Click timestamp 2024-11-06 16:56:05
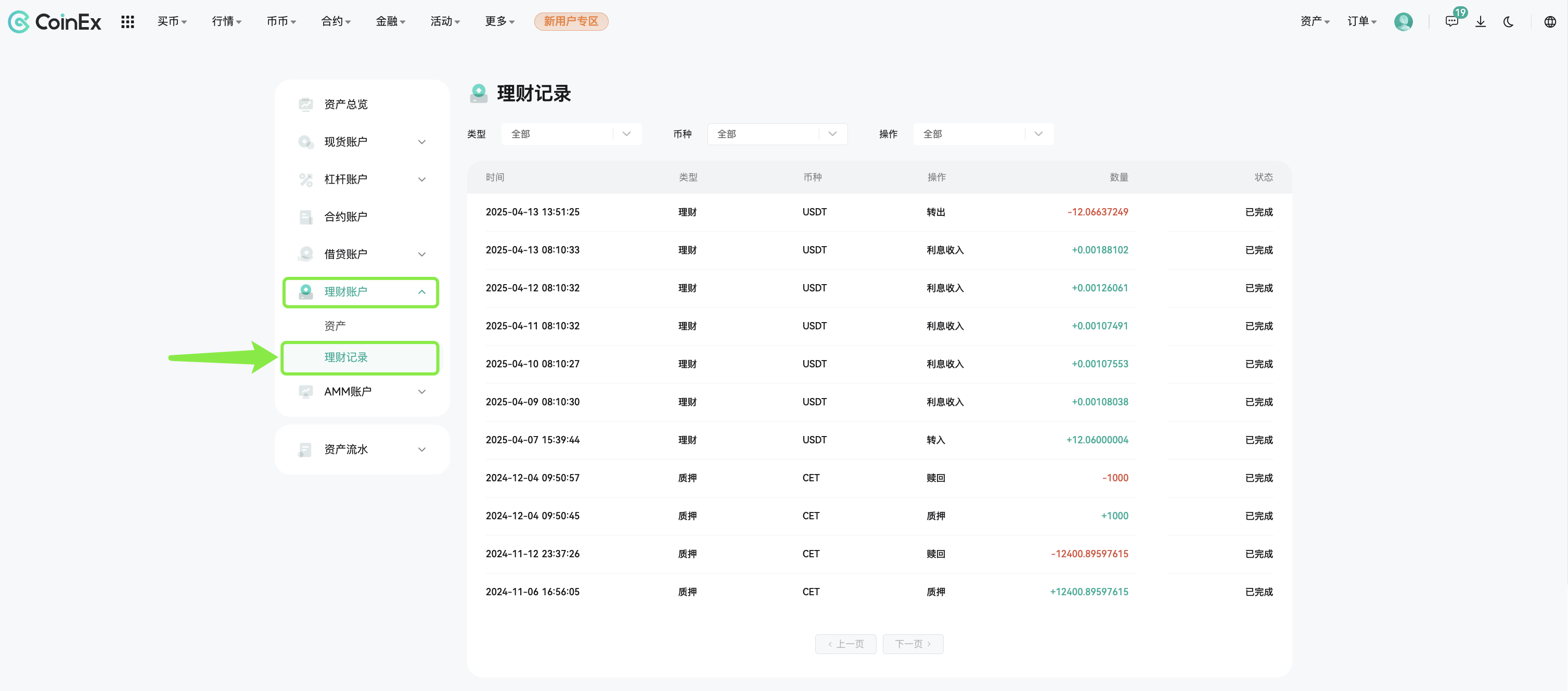1568x691 pixels. [532, 592]
